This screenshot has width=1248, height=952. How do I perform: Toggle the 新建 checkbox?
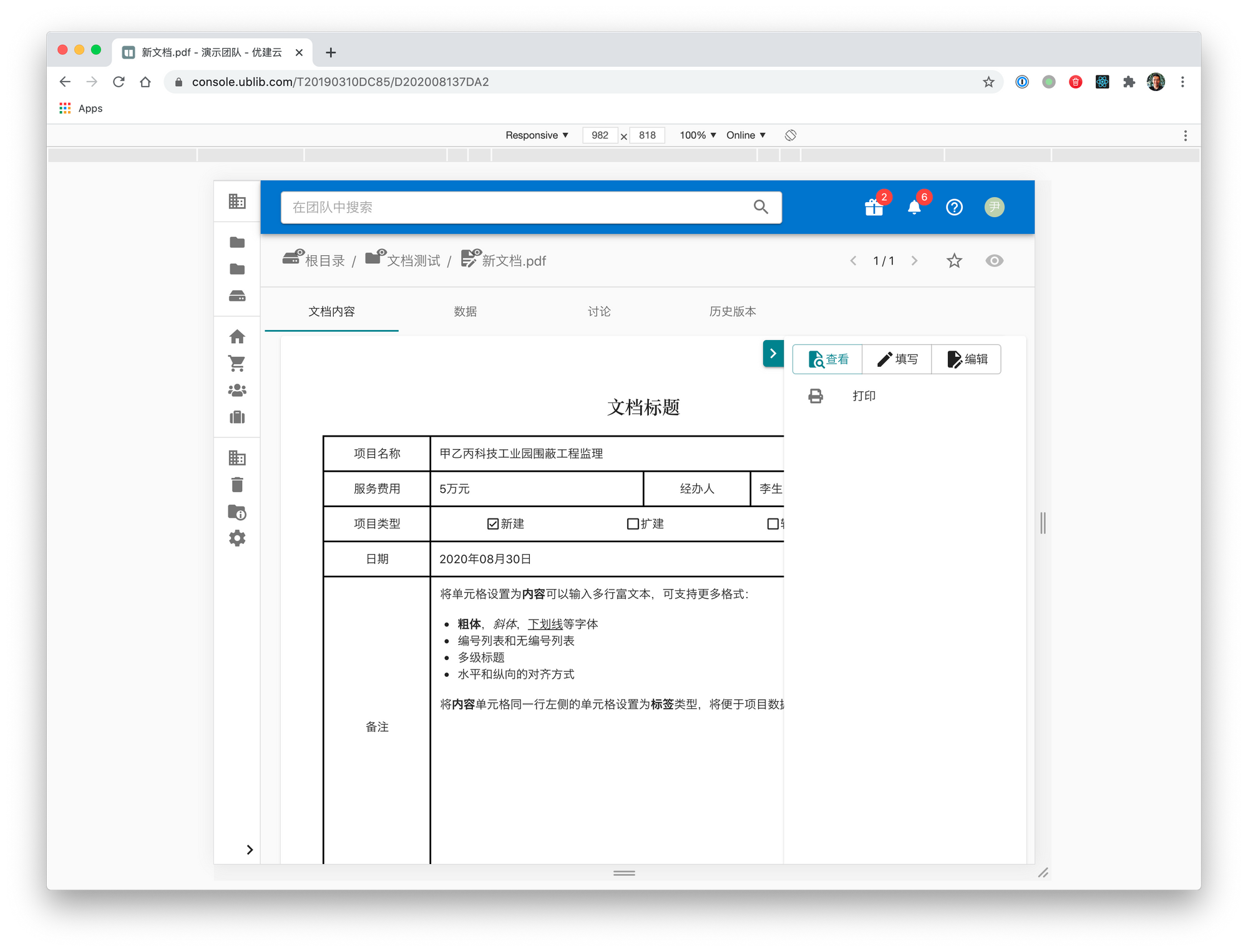(x=493, y=524)
